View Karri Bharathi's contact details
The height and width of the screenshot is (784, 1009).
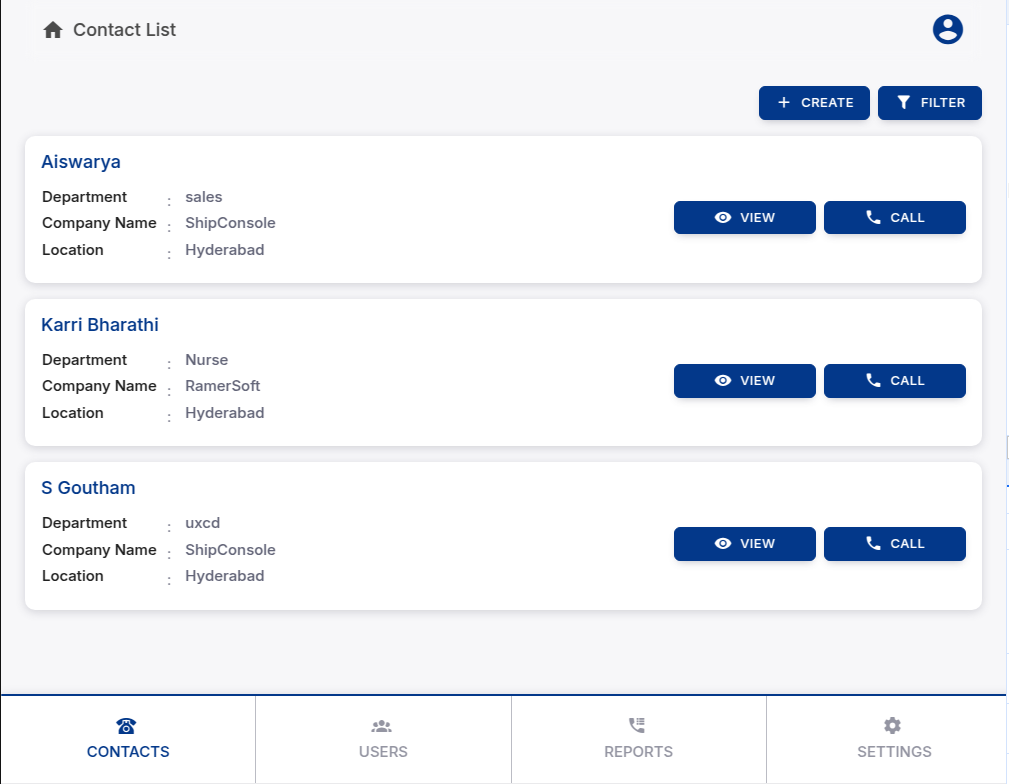[744, 381]
